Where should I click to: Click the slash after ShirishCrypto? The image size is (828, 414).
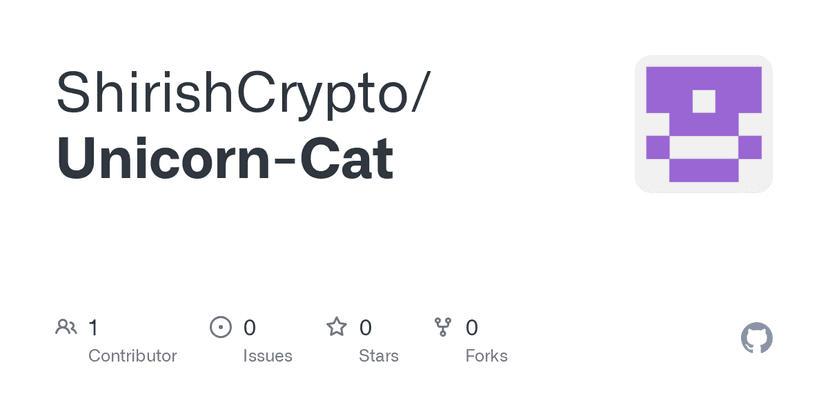click(x=419, y=92)
